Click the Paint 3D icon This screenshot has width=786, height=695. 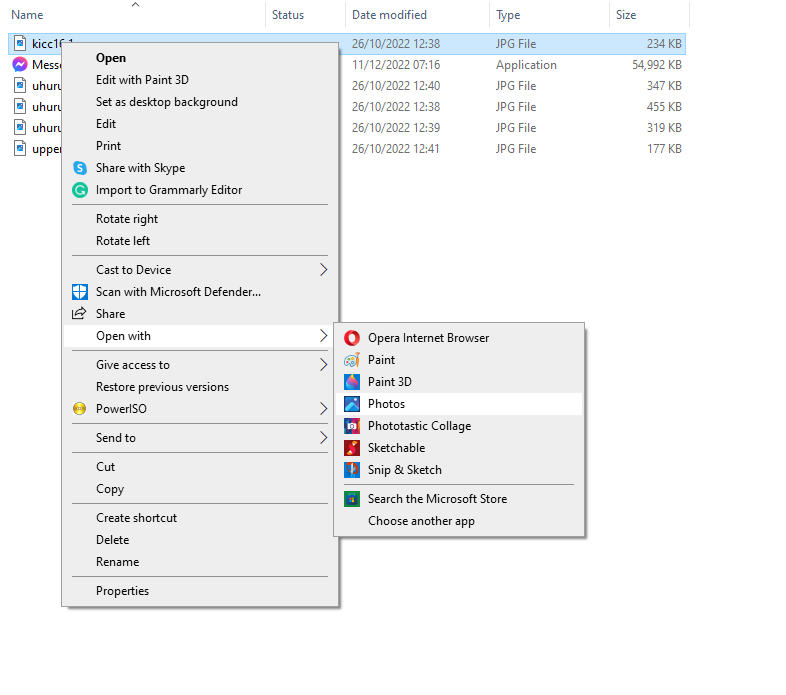click(x=352, y=382)
